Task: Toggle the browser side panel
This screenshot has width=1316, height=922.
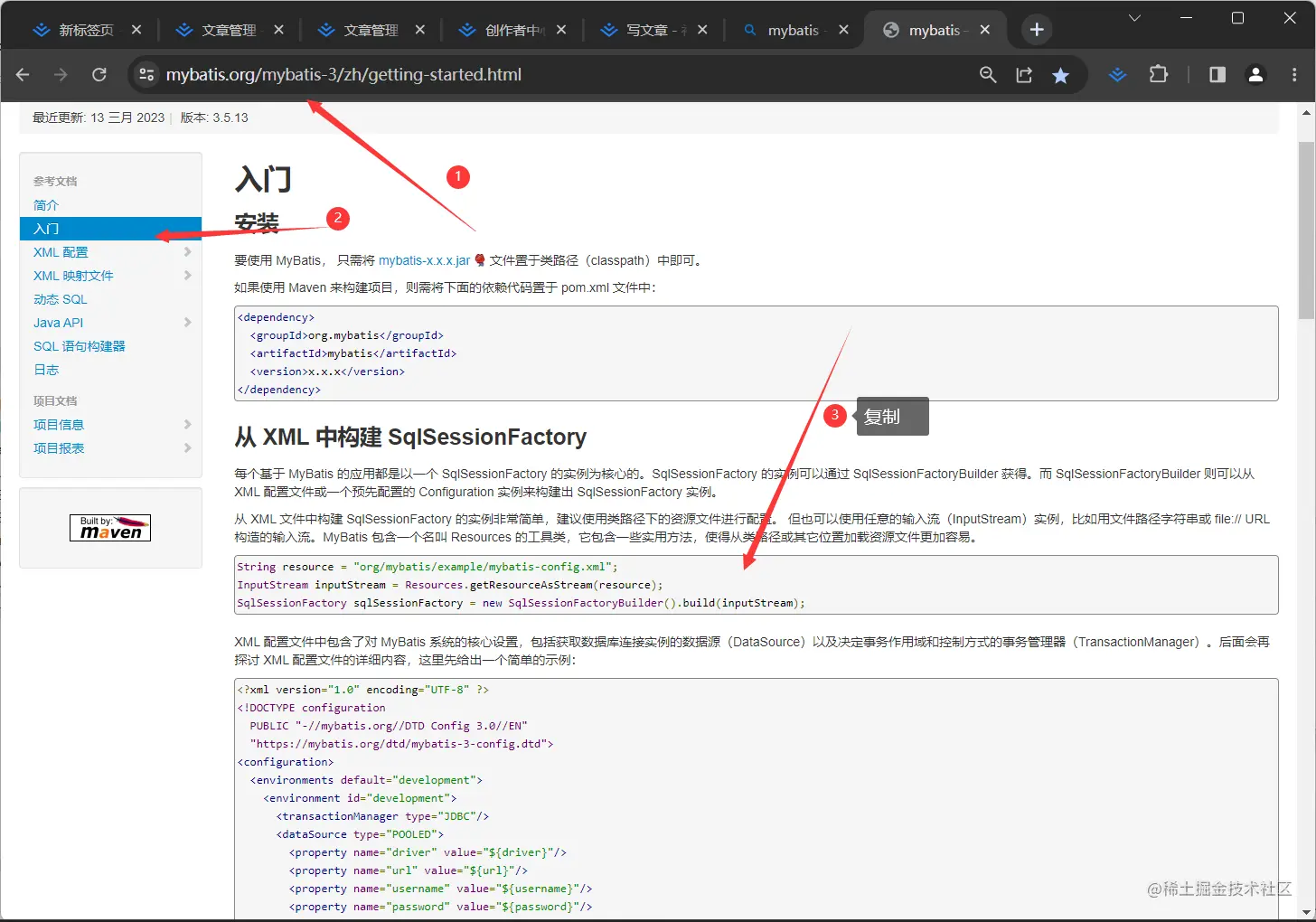Action: (1217, 75)
